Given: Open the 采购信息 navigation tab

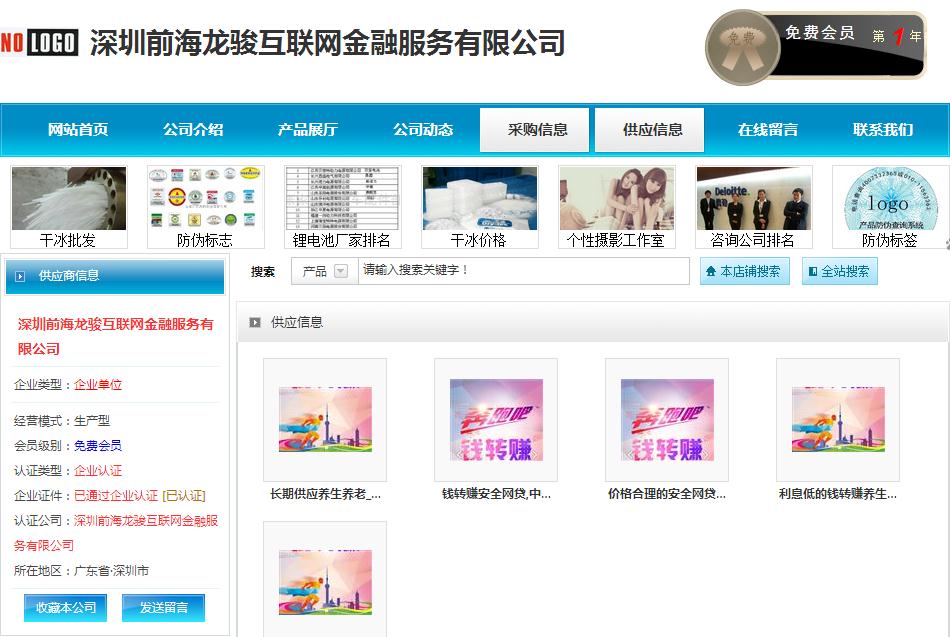Looking at the screenshot, I should 536,129.
